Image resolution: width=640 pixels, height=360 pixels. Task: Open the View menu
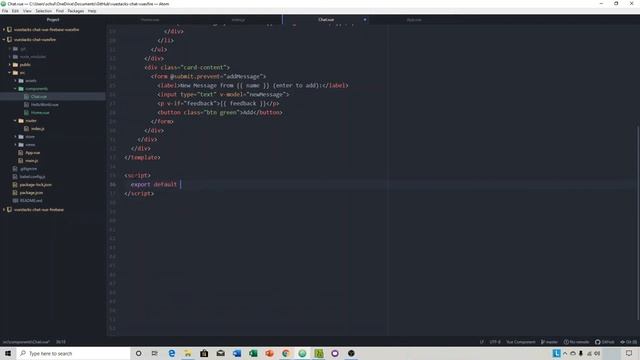pos(27,11)
